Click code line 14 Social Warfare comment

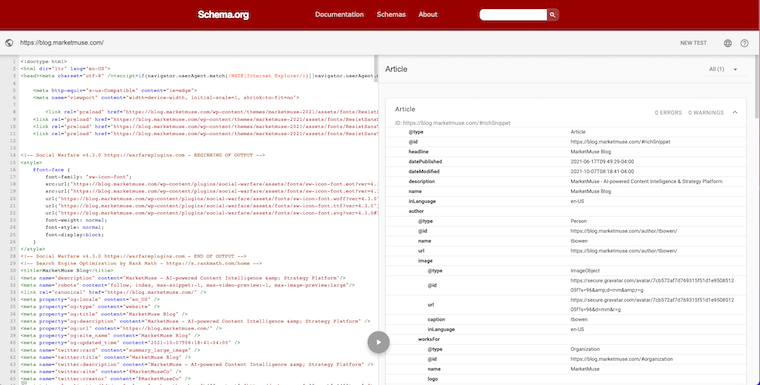[x=142, y=155]
